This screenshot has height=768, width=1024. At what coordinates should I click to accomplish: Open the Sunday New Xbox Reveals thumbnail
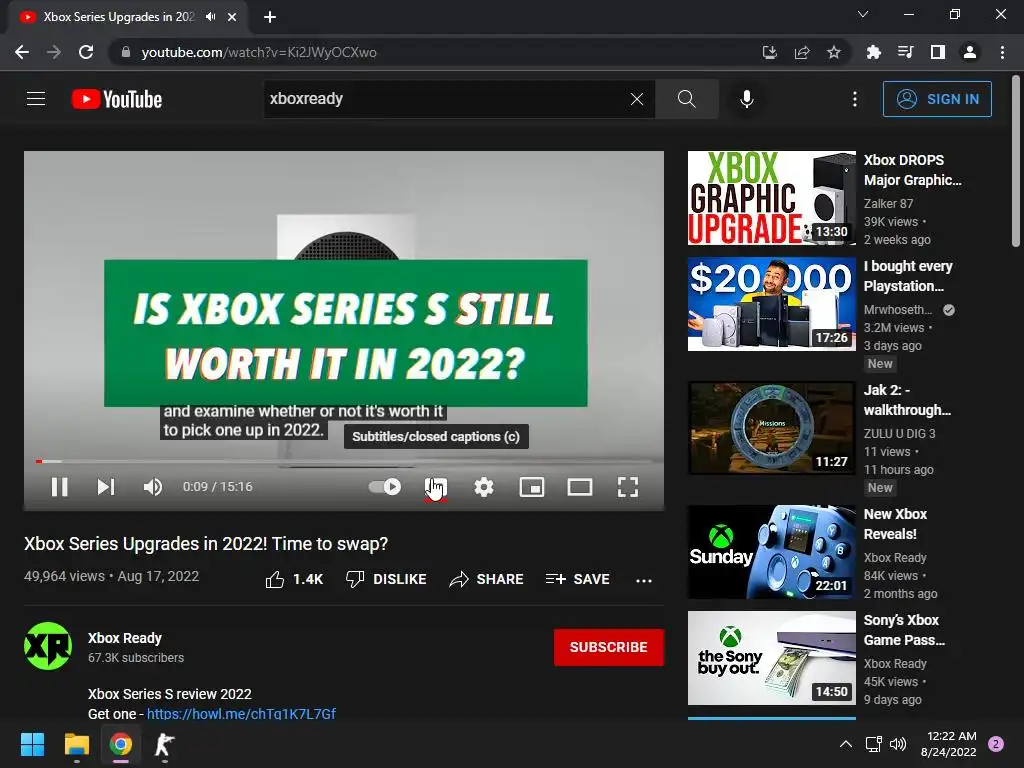click(771, 552)
